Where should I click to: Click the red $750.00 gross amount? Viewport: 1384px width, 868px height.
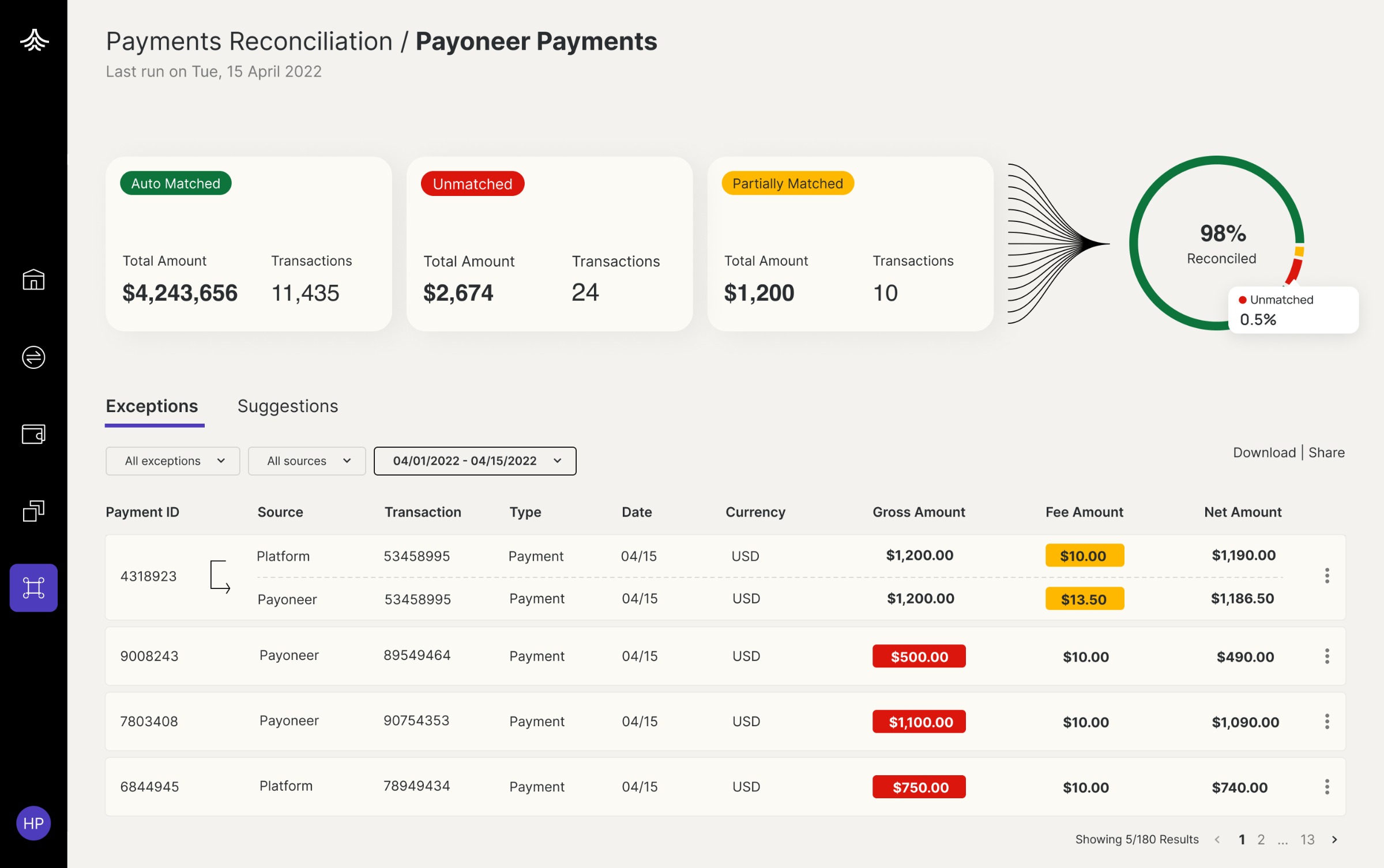coord(919,787)
